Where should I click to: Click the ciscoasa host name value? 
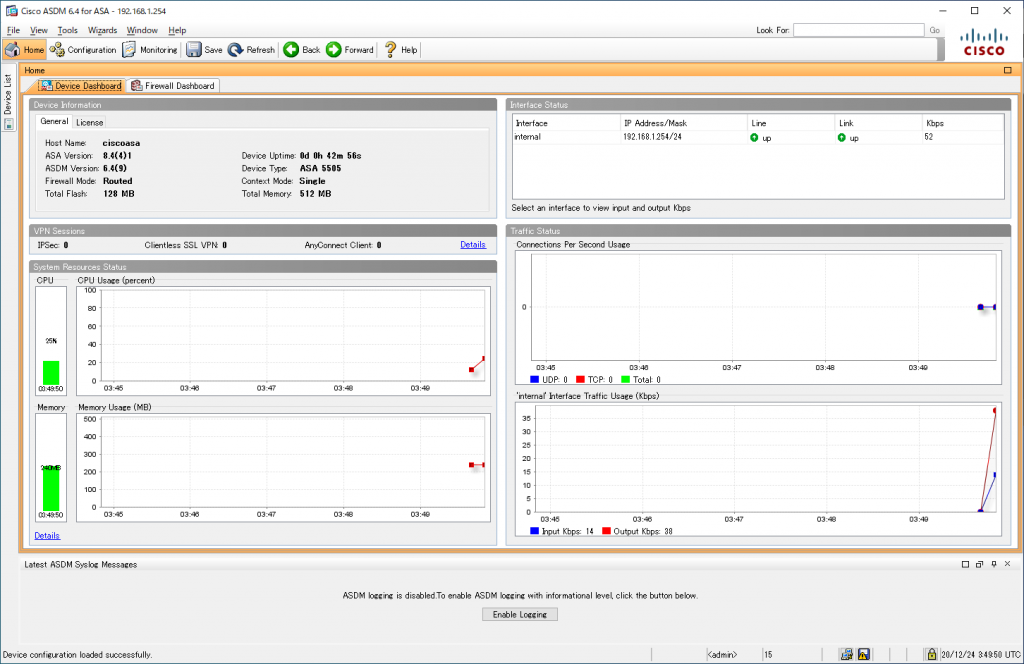[x=121, y=143]
